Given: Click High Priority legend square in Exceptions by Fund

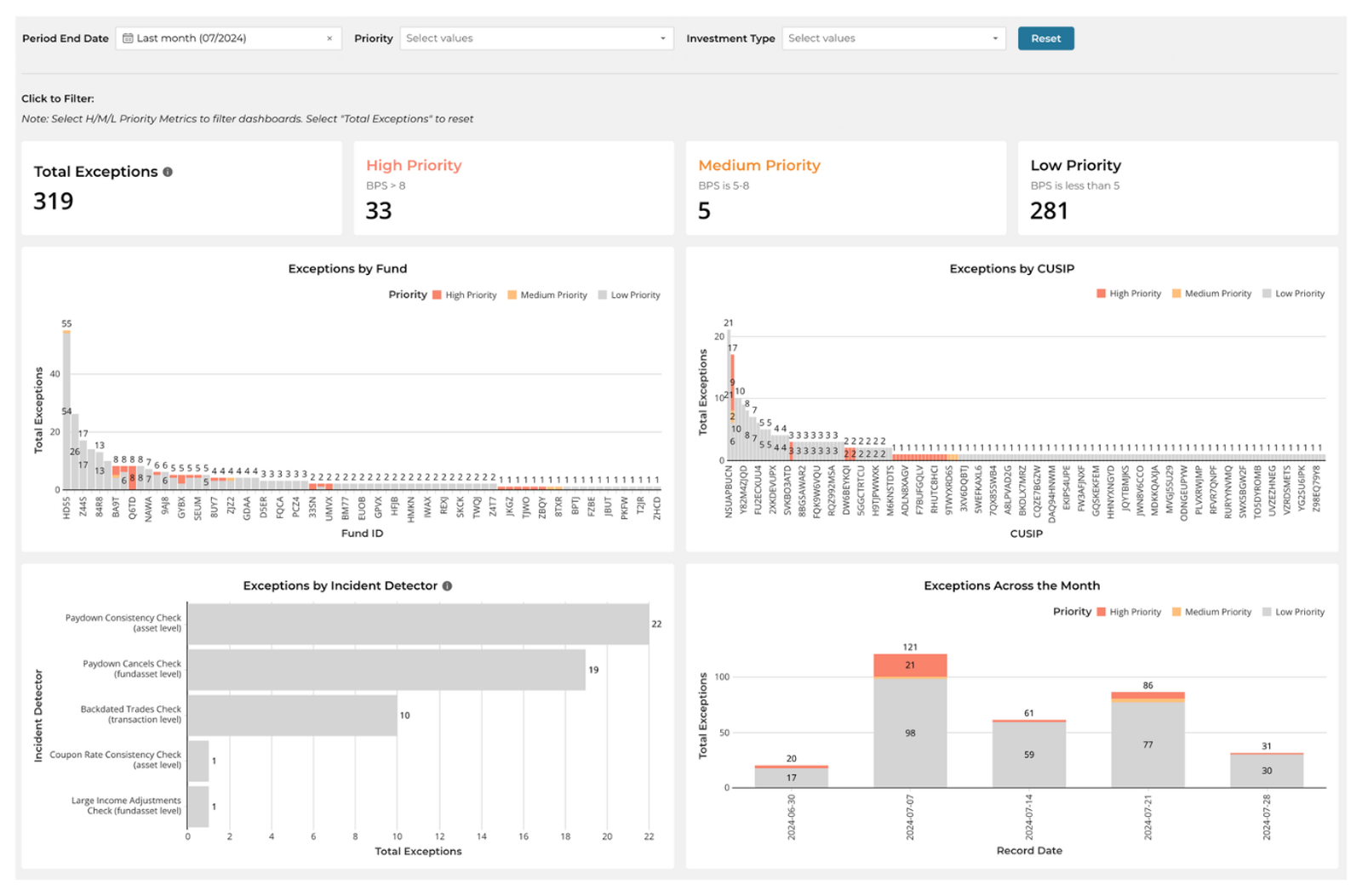Looking at the screenshot, I should point(437,295).
